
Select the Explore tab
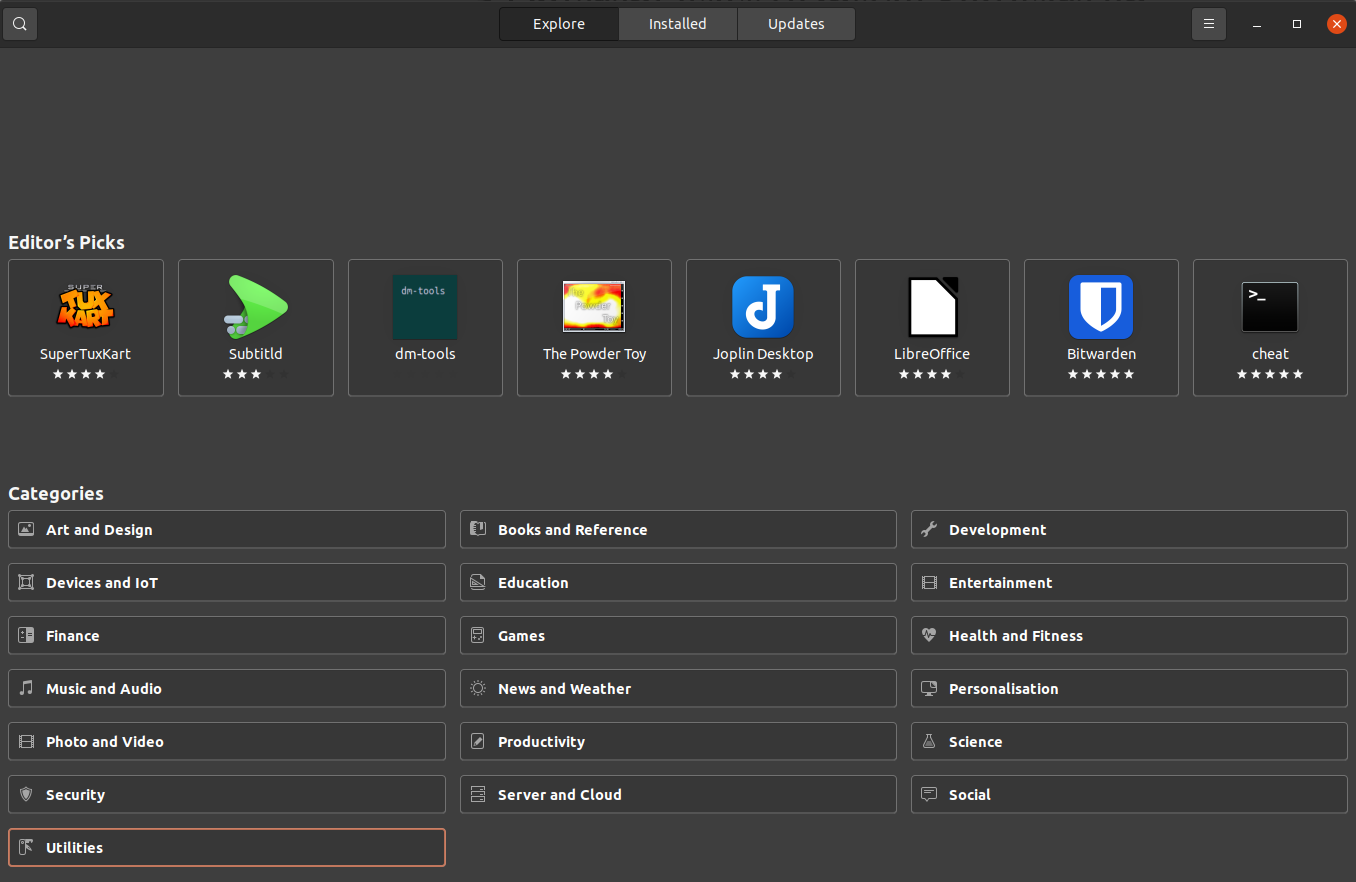point(558,23)
